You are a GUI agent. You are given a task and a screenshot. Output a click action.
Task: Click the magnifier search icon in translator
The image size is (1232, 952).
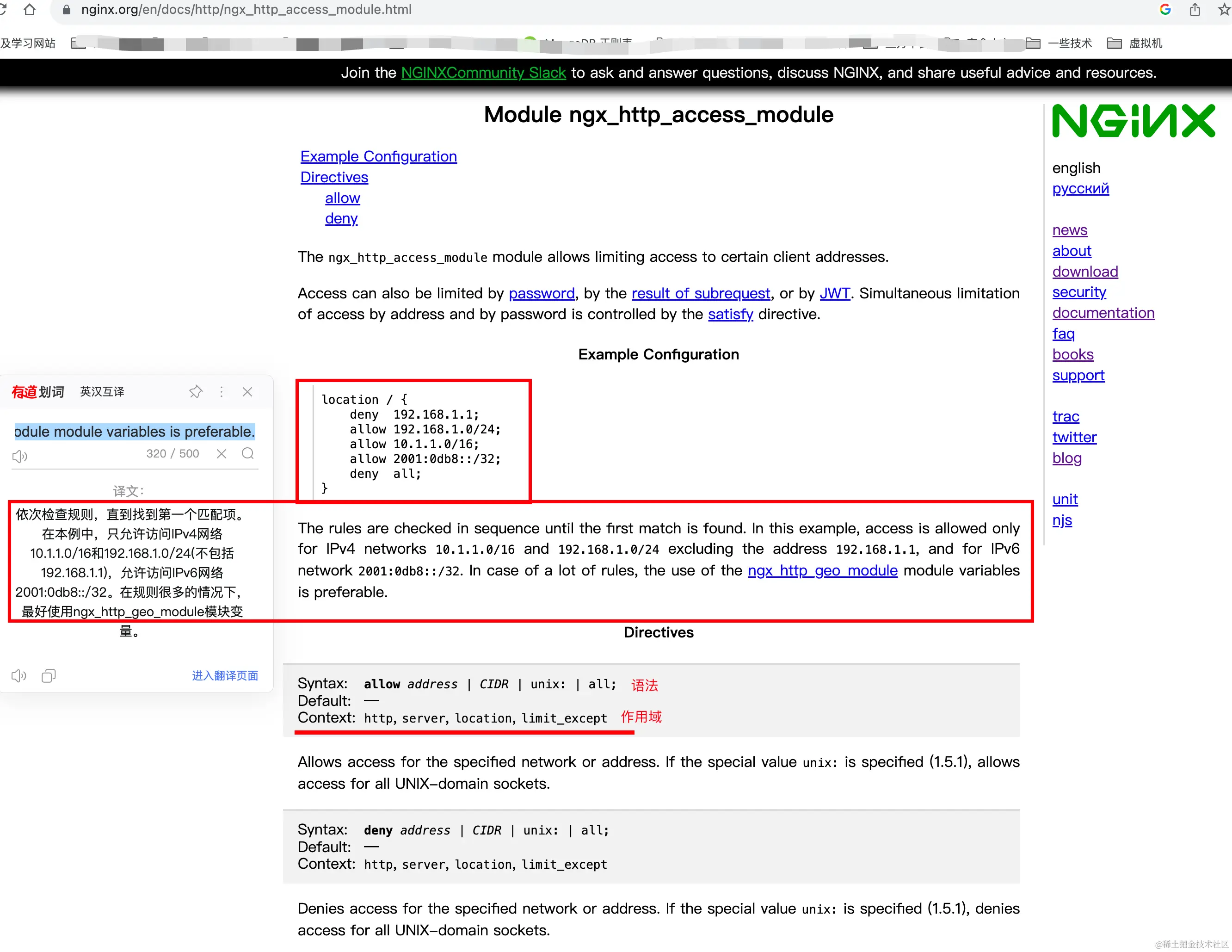click(x=247, y=454)
